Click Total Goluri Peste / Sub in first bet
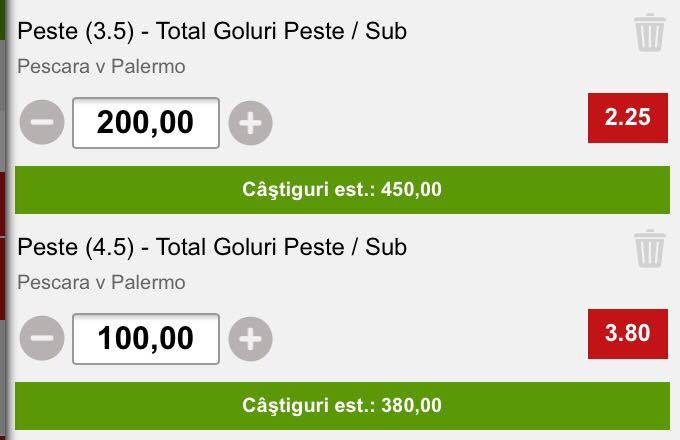 (281, 31)
